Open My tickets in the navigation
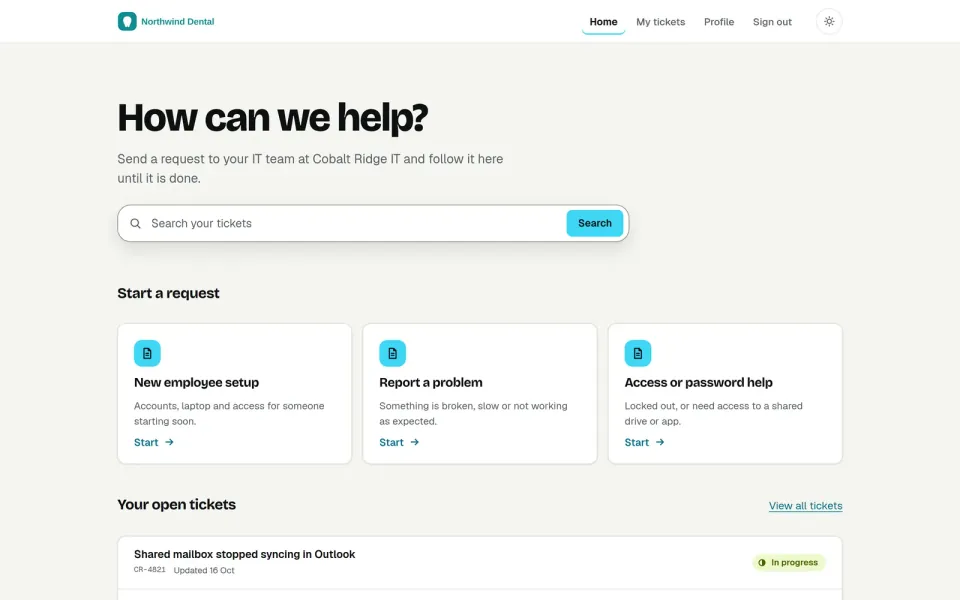The height and width of the screenshot is (600, 960). (x=660, y=22)
